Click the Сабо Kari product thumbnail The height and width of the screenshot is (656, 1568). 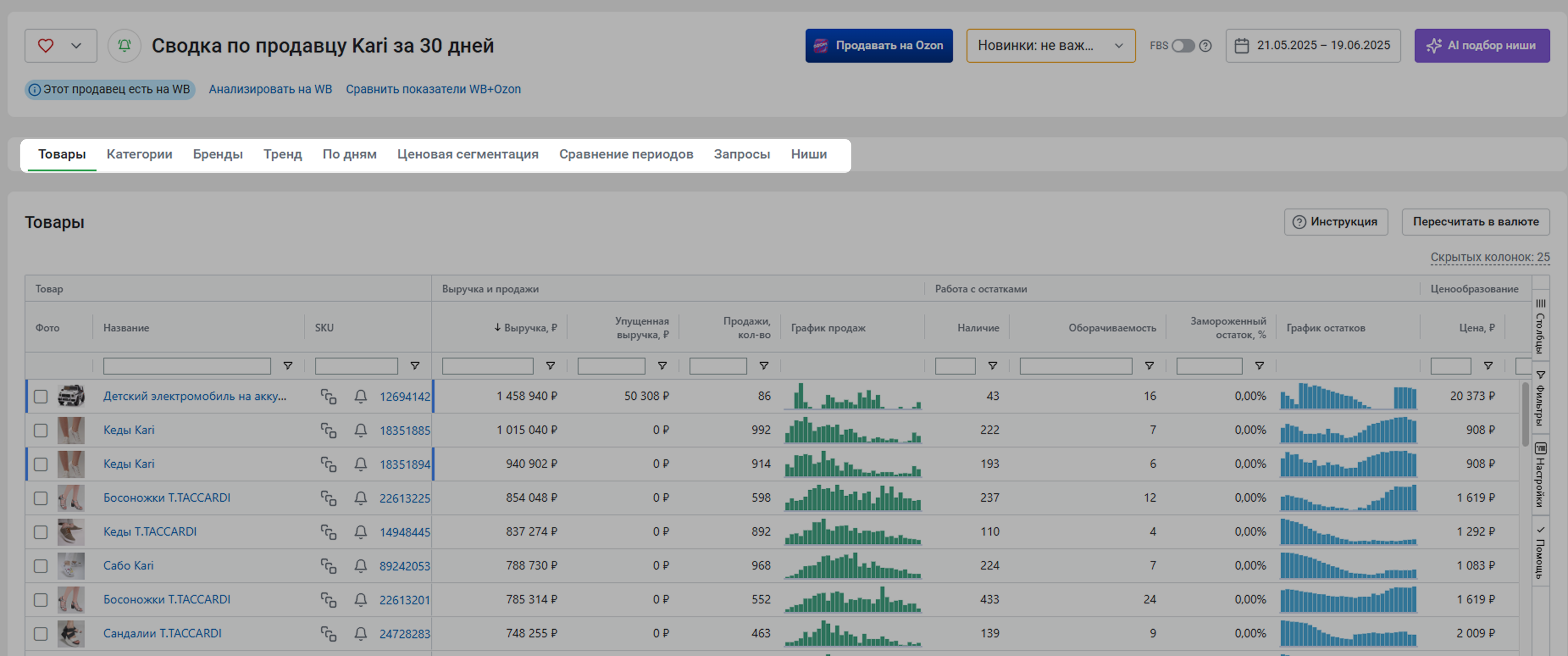pyautogui.click(x=71, y=566)
